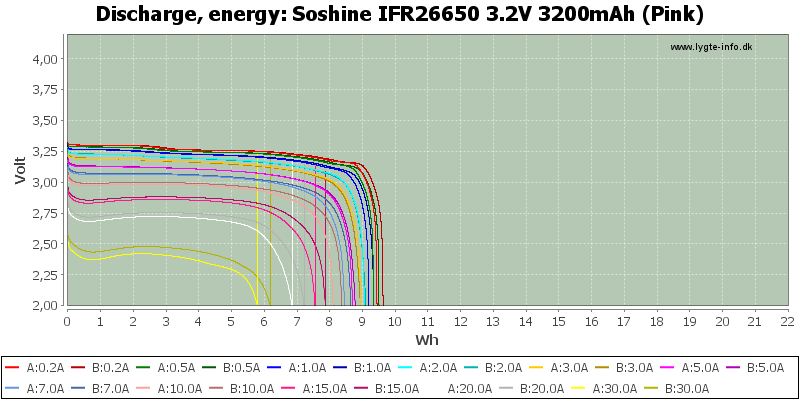The height and width of the screenshot is (400, 800).
Task: Click the B:15.0A legend label
Action: pos(397,389)
